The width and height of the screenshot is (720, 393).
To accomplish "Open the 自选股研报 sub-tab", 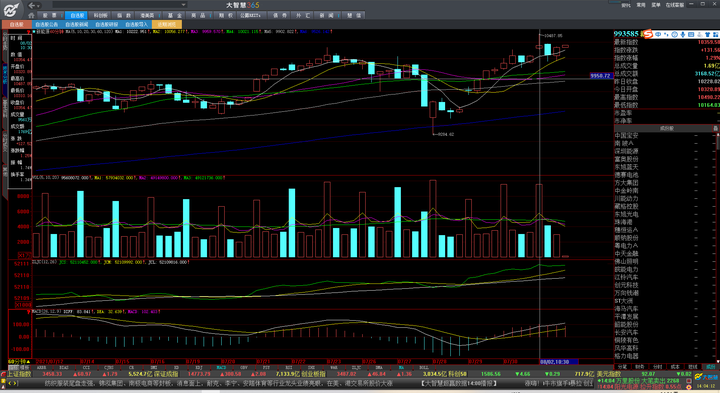I will point(107,24).
